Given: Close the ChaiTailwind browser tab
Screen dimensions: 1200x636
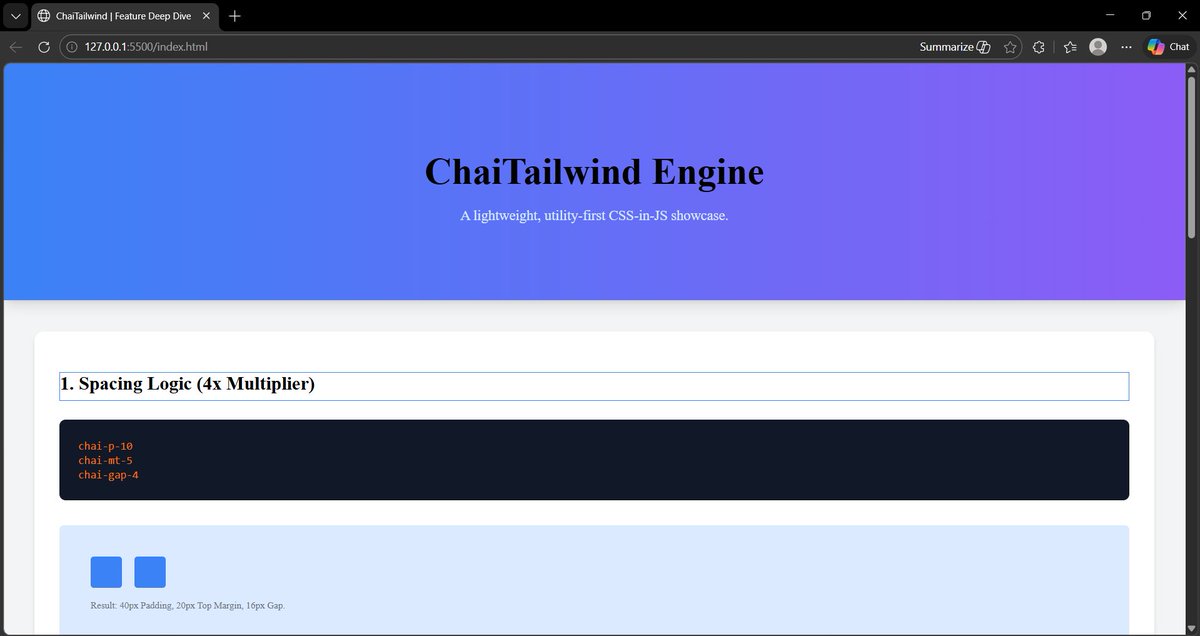Looking at the screenshot, I should click(207, 16).
